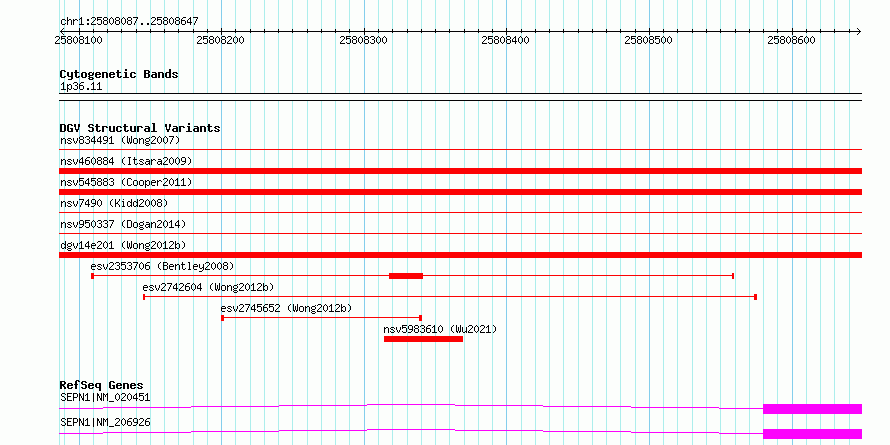Image resolution: width=890 pixels, height=445 pixels.
Task: Click the right arrowhead of the coordinate ruler
Action: [x=858, y=31]
